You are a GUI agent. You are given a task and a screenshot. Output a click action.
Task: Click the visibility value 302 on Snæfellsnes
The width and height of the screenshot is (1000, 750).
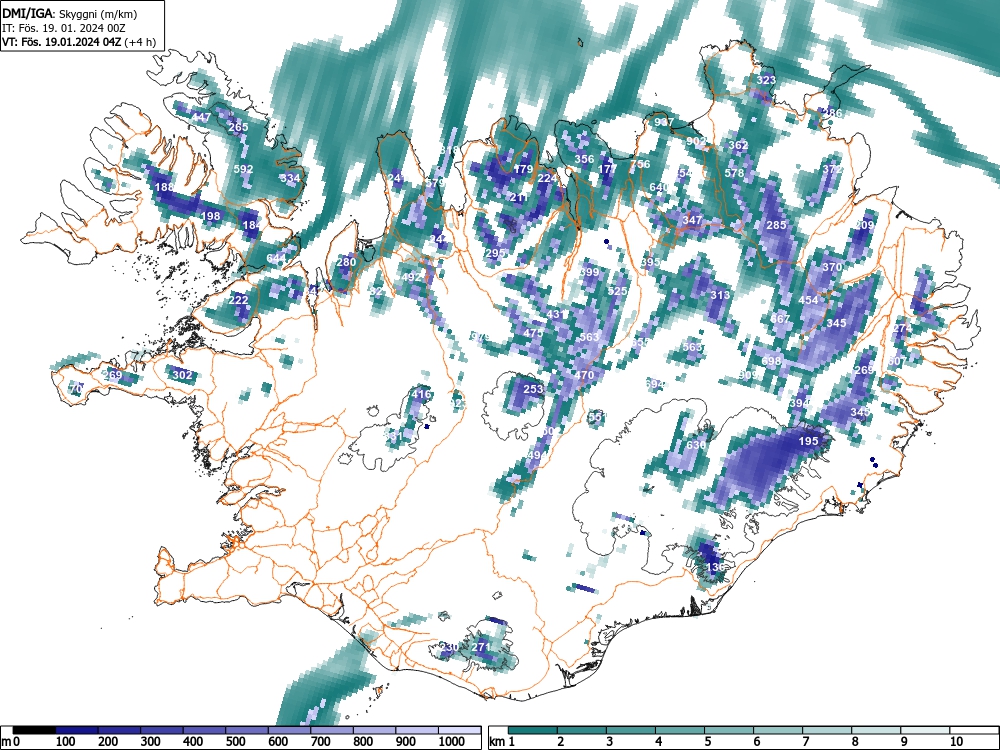click(x=182, y=375)
